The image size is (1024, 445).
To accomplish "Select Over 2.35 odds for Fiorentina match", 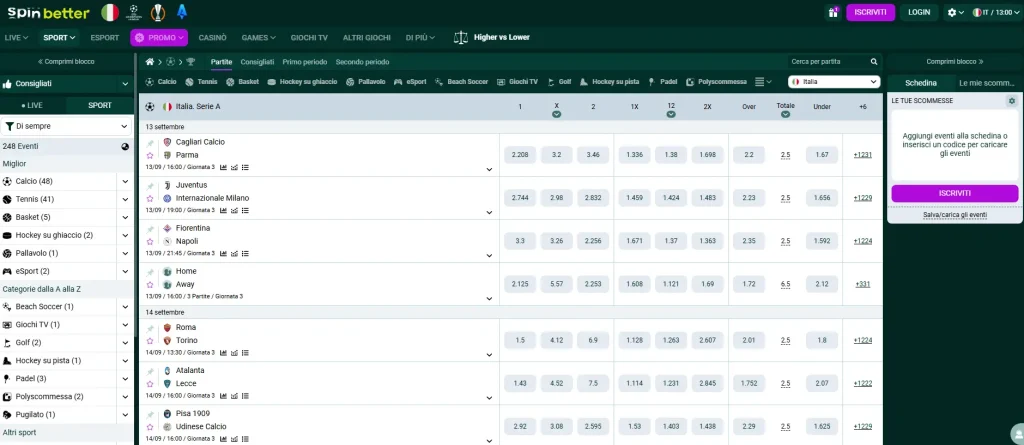I will 749,241.
